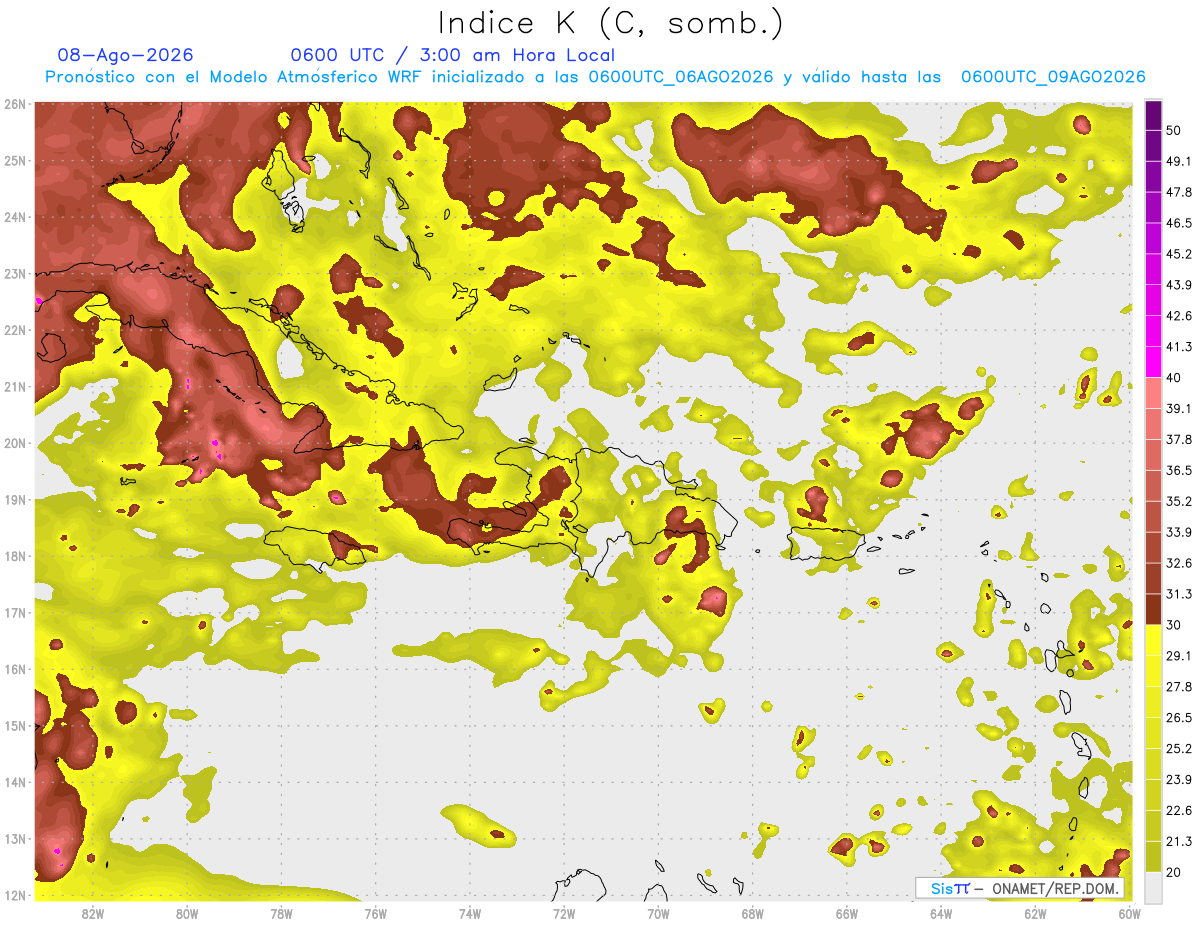The image size is (1200, 927).
Task: Select the "17N" latitude label
Action: (x=15, y=613)
